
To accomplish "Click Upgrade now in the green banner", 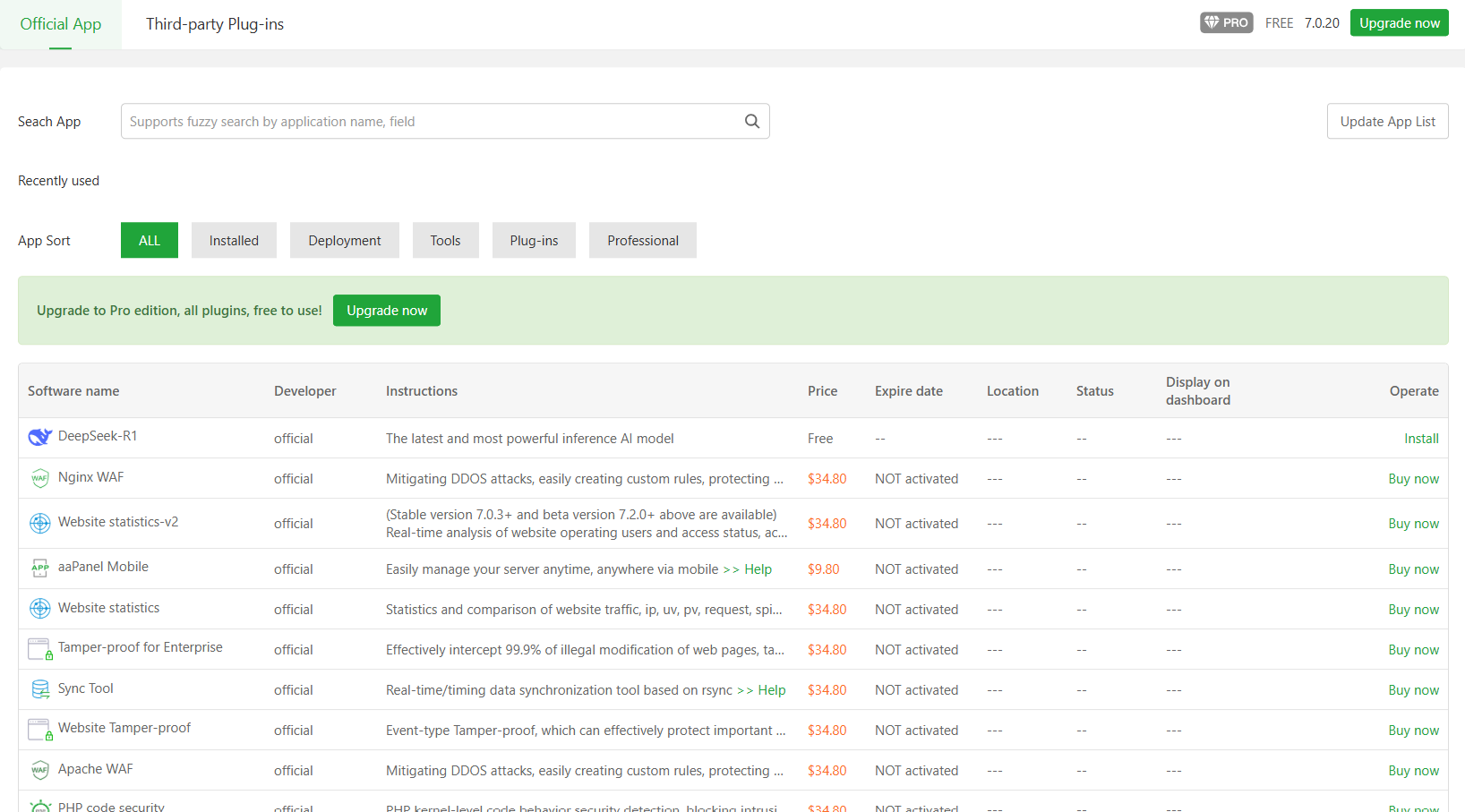I will click(x=387, y=311).
